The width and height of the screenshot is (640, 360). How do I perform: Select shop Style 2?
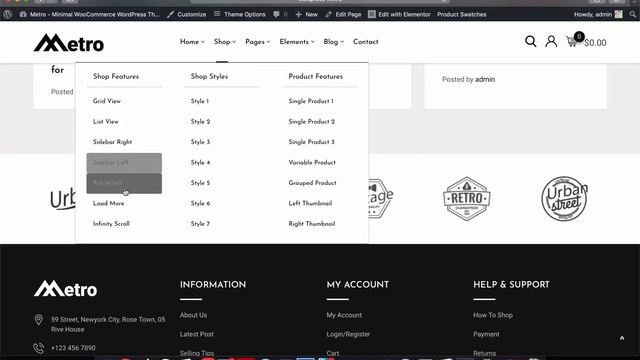click(x=200, y=121)
